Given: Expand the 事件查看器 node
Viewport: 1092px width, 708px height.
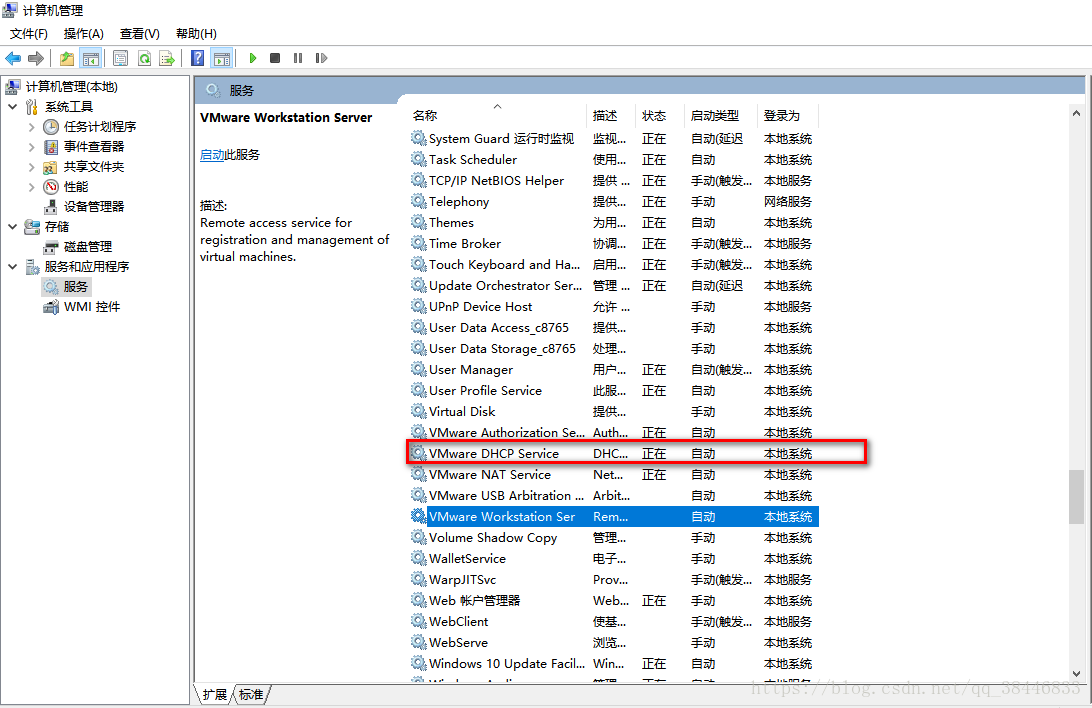Looking at the screenshot, I should (31, 147).
